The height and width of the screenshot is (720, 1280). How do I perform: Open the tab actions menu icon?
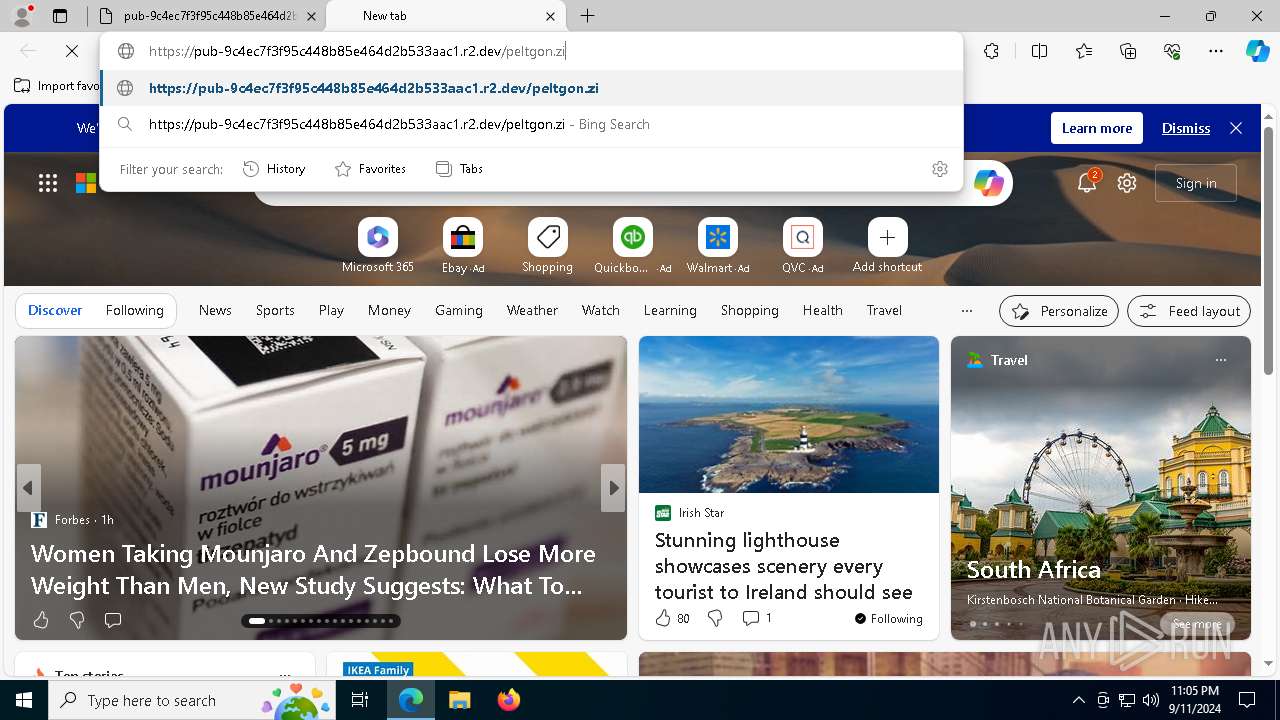(x=60, y=16)
